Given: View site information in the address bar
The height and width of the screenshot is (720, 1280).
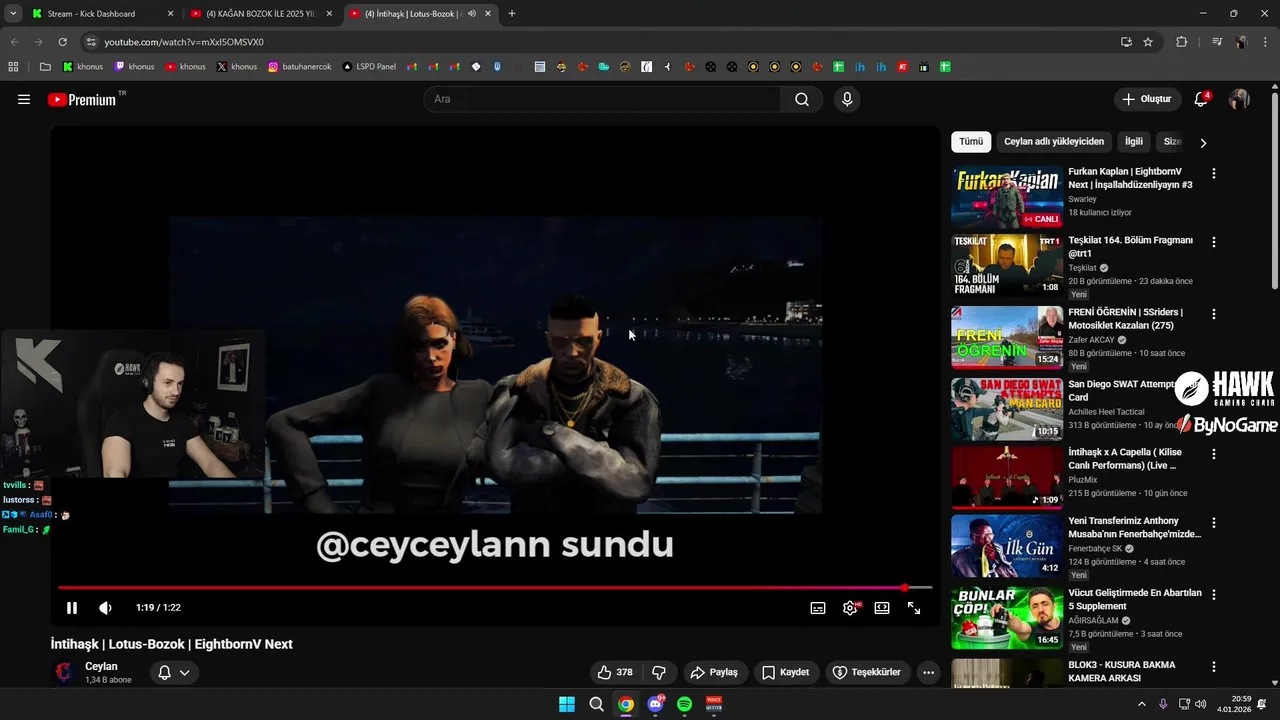Looking at the screenshot, I should point(91,42).
